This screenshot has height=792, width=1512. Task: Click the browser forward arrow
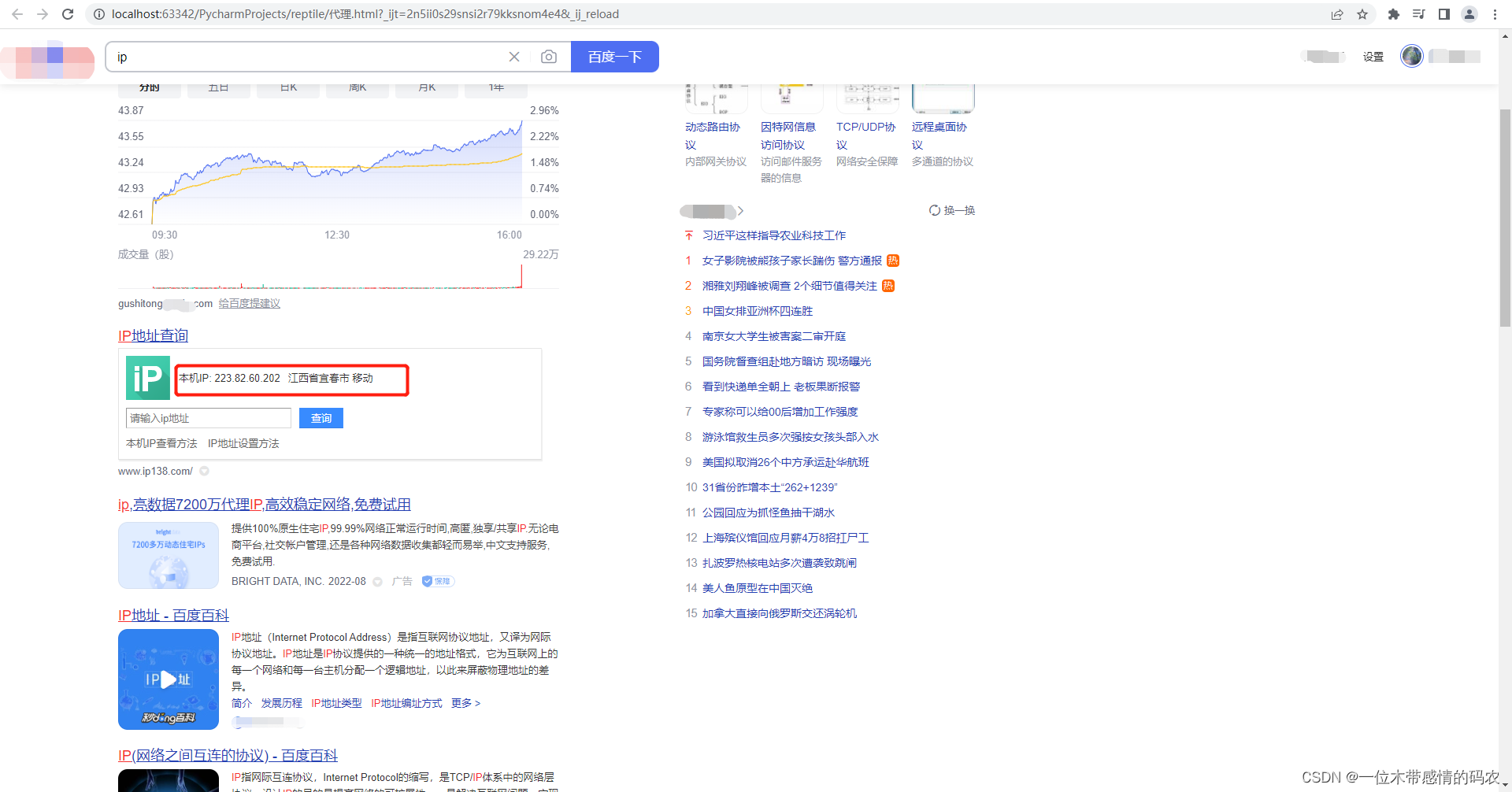(x=43, y=14)
